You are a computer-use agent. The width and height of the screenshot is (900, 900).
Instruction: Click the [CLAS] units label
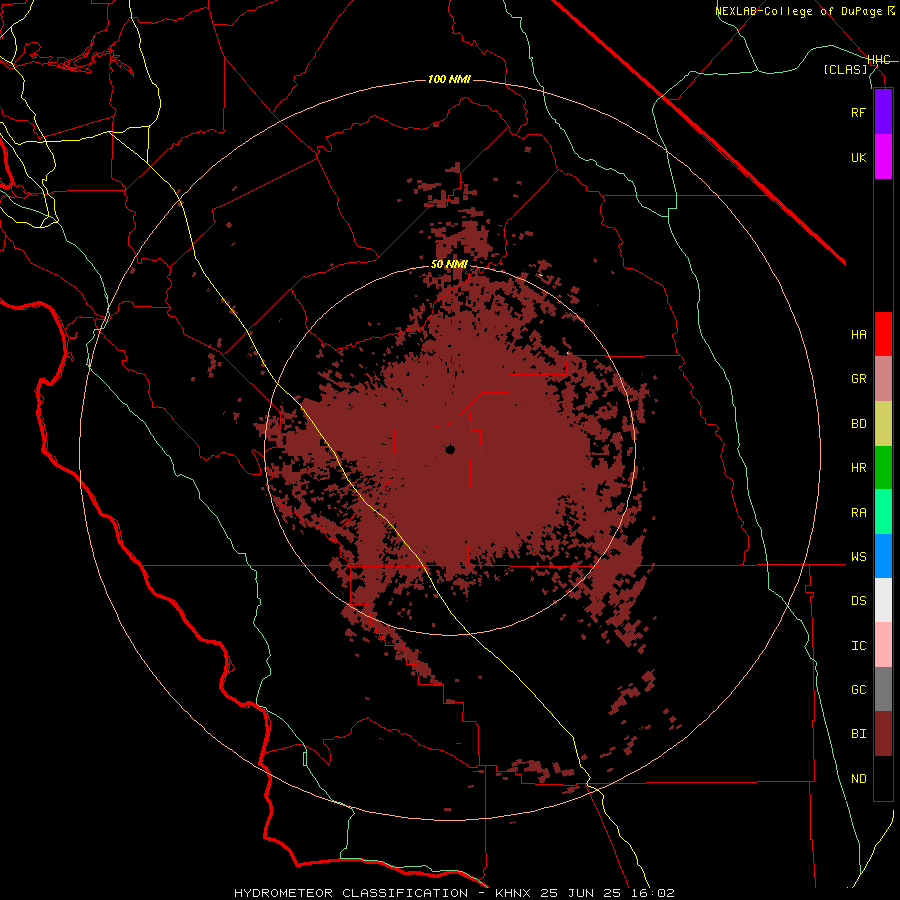pyautogui.click(x=845, y=70)
